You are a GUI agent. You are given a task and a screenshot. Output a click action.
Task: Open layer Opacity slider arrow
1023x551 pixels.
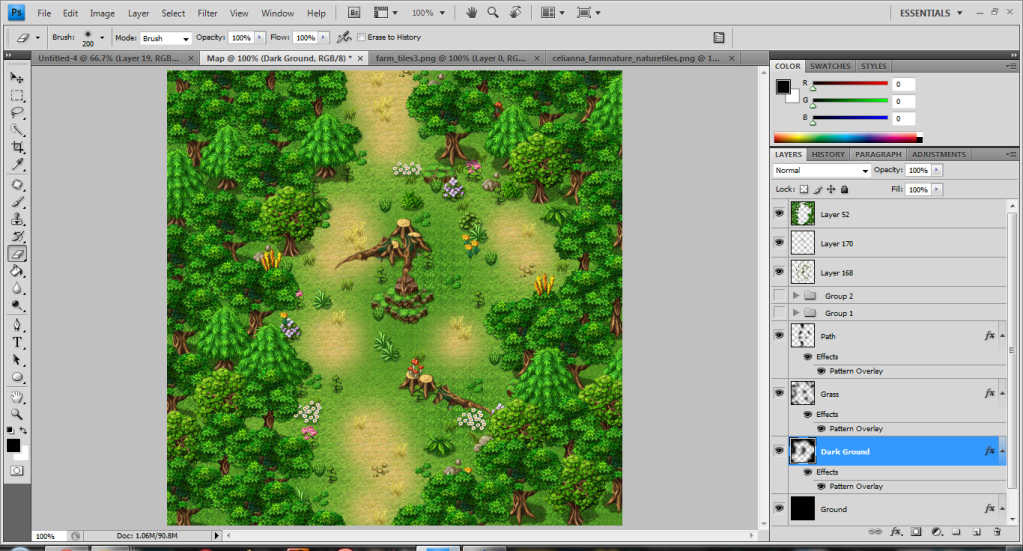click(x=937, y=170)
